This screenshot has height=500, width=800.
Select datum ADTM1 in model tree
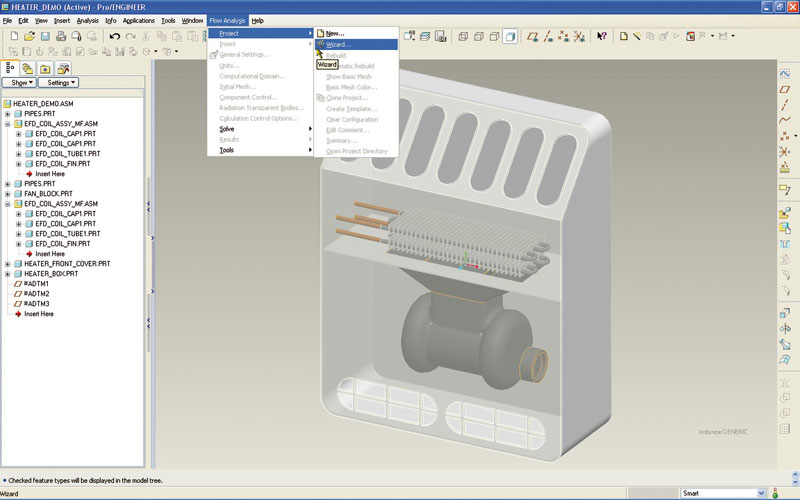[36, 284]
